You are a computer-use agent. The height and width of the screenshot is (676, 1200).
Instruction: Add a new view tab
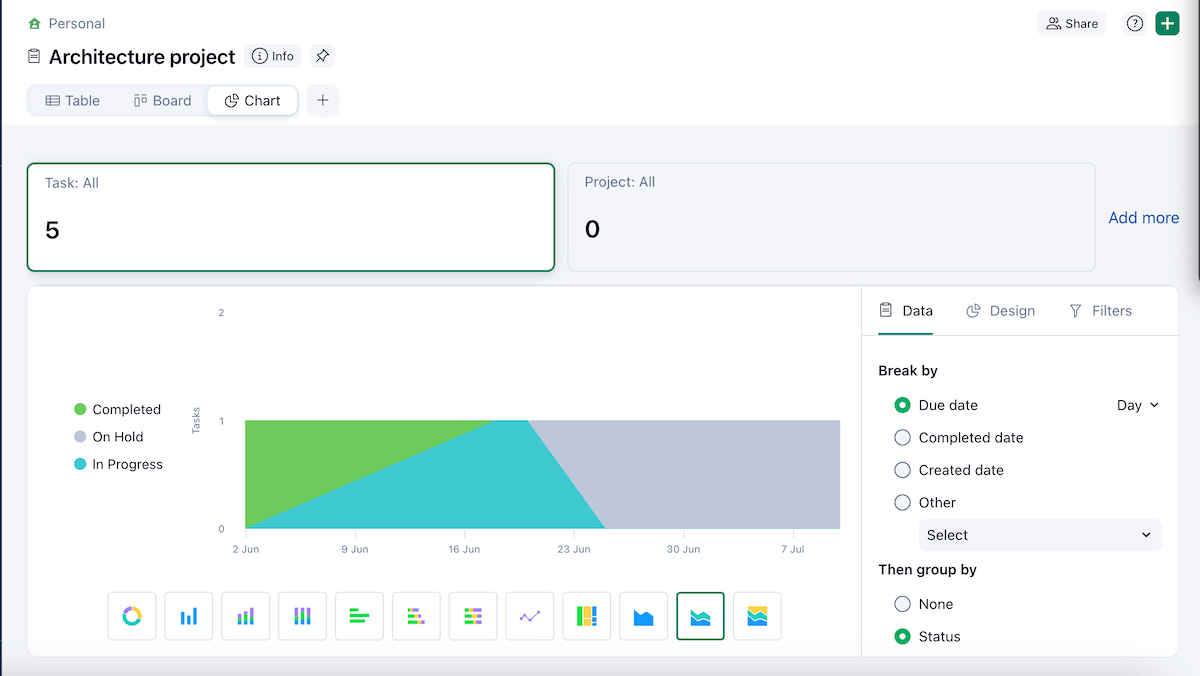322,100
